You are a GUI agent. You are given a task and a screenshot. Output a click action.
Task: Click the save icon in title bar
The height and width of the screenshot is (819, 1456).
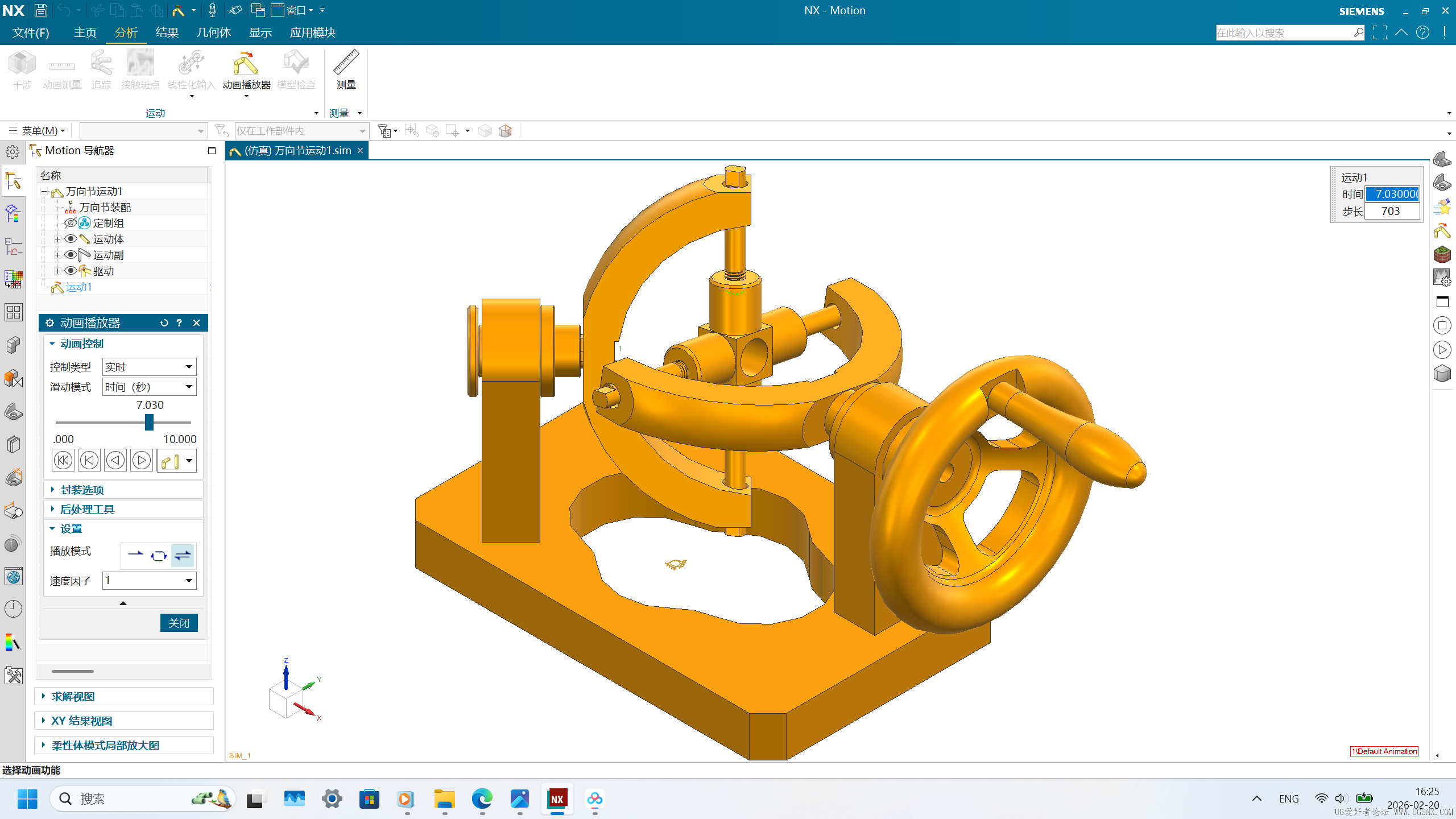[40, 10]
